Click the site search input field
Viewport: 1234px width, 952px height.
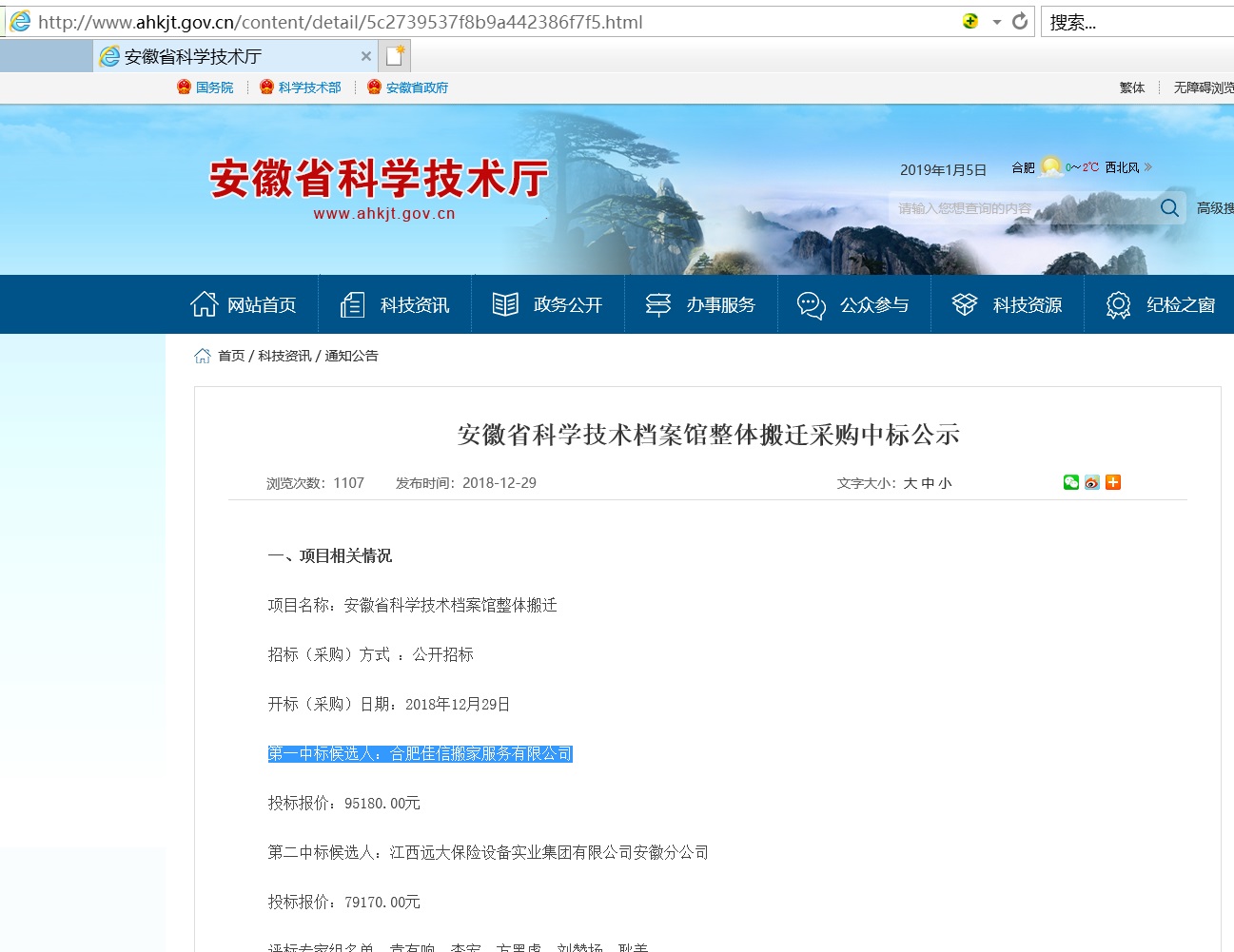point(1023,208)
